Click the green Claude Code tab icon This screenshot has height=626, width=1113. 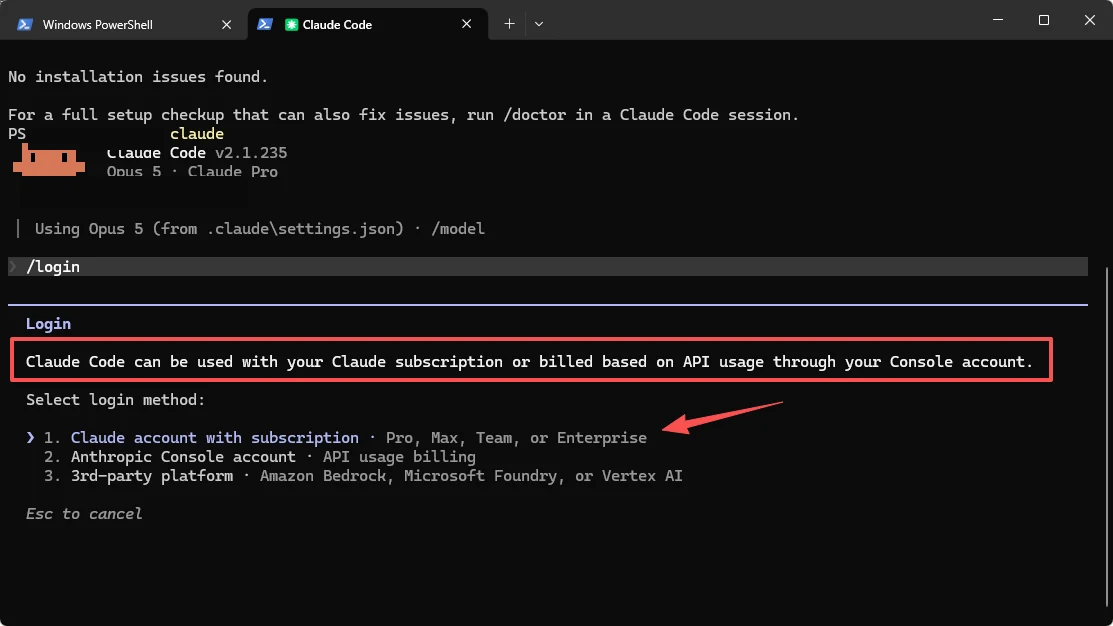291,24
